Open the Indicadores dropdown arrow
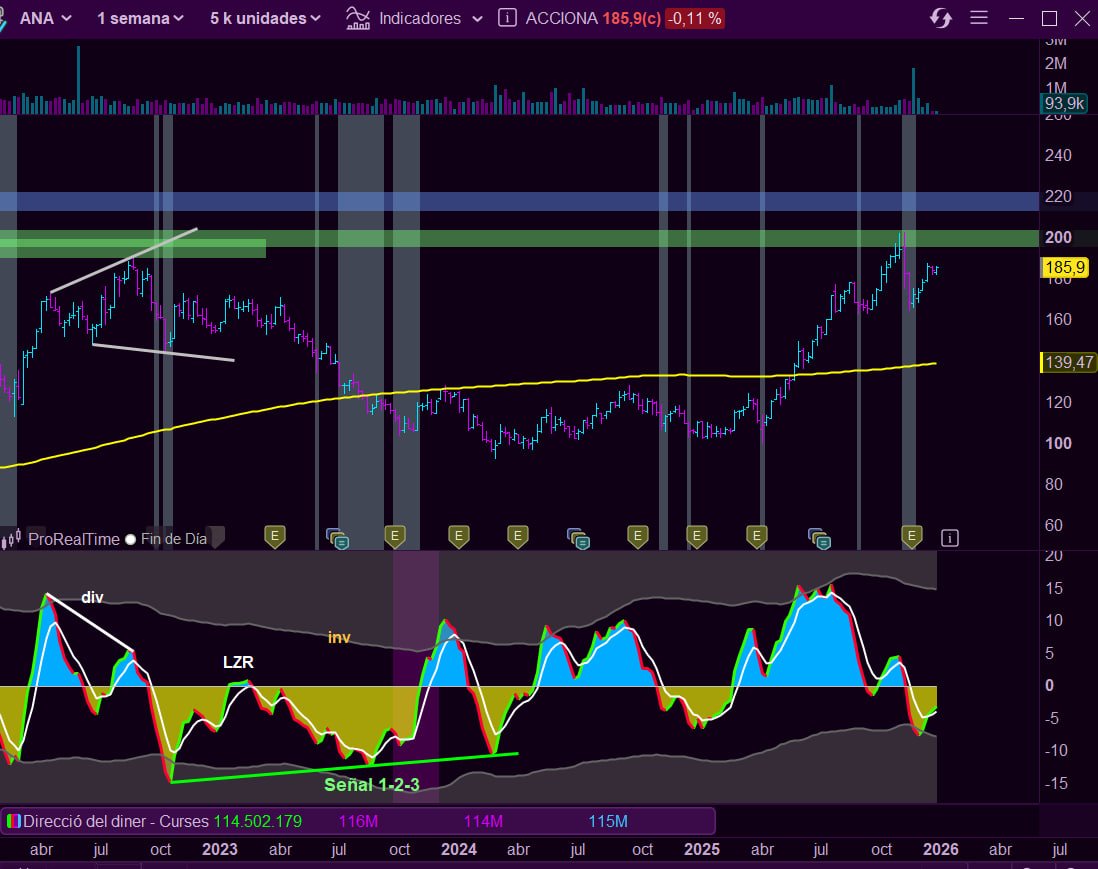 click(x=477, y=19)
